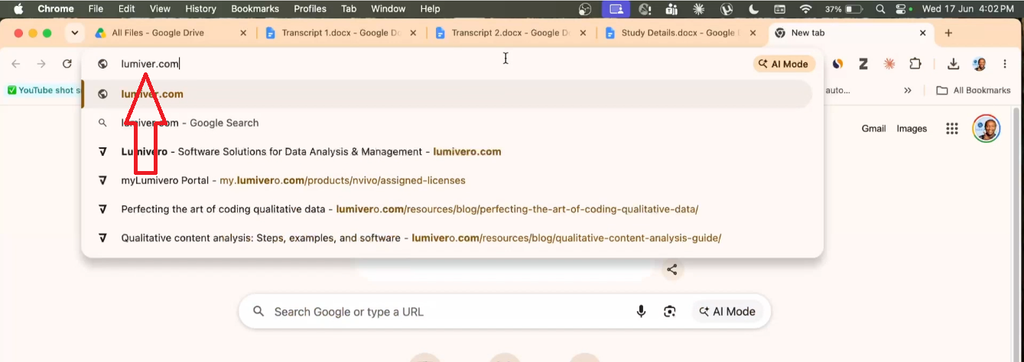This screenshot has width=1024, height=362.
Task: Show hidden bookmarks with double chevron
Action: tap(908, 90)
